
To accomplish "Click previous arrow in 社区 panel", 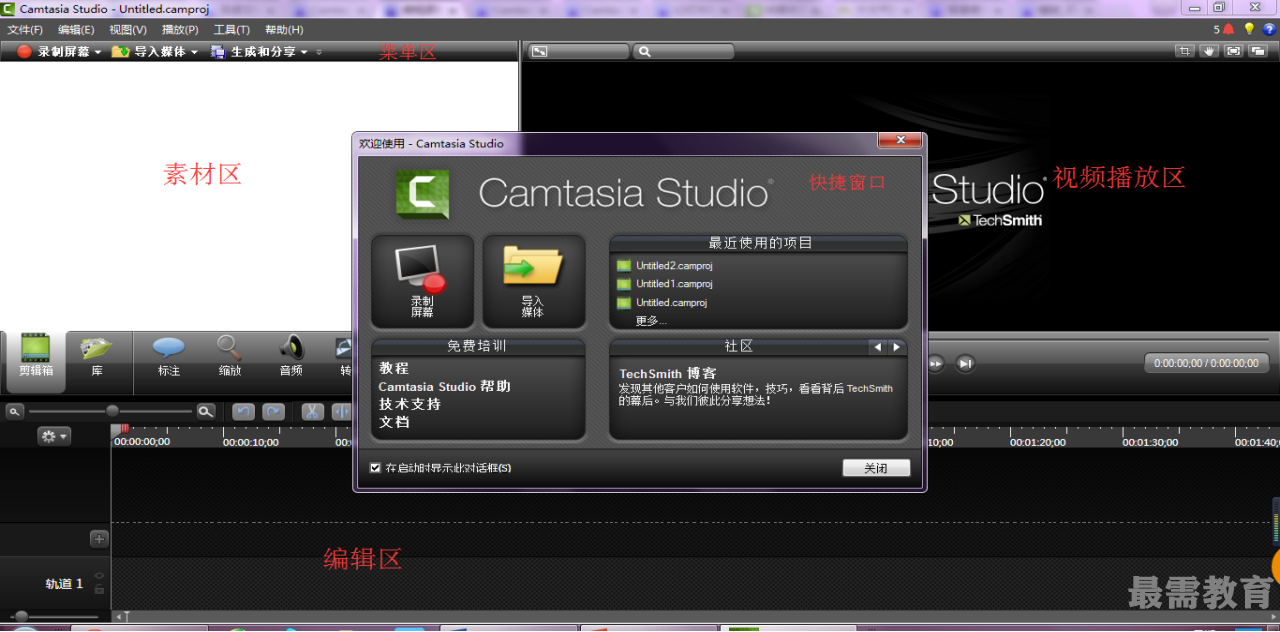I will (x=878, y=347).
